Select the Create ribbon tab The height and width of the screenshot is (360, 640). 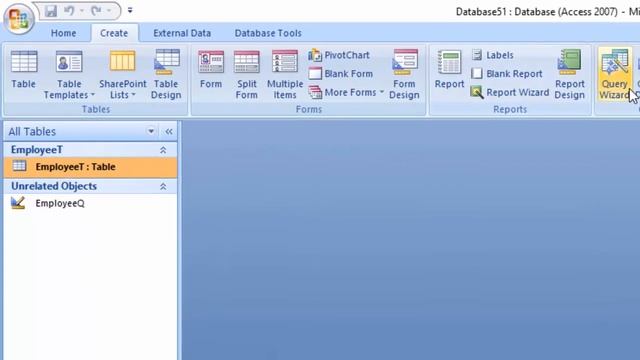pyautogui.click(x=114, y=33)
